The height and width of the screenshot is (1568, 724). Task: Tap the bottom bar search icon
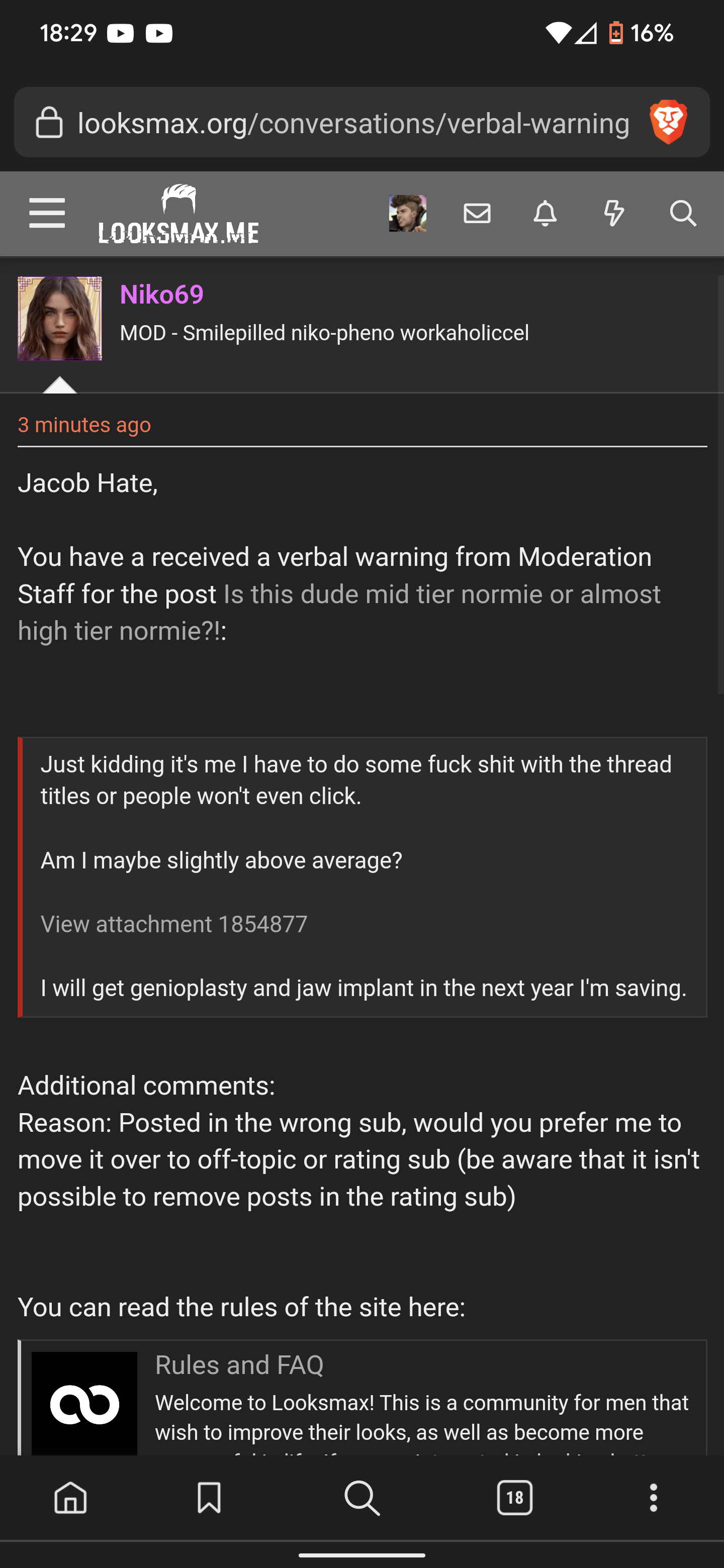point(363,1498)
